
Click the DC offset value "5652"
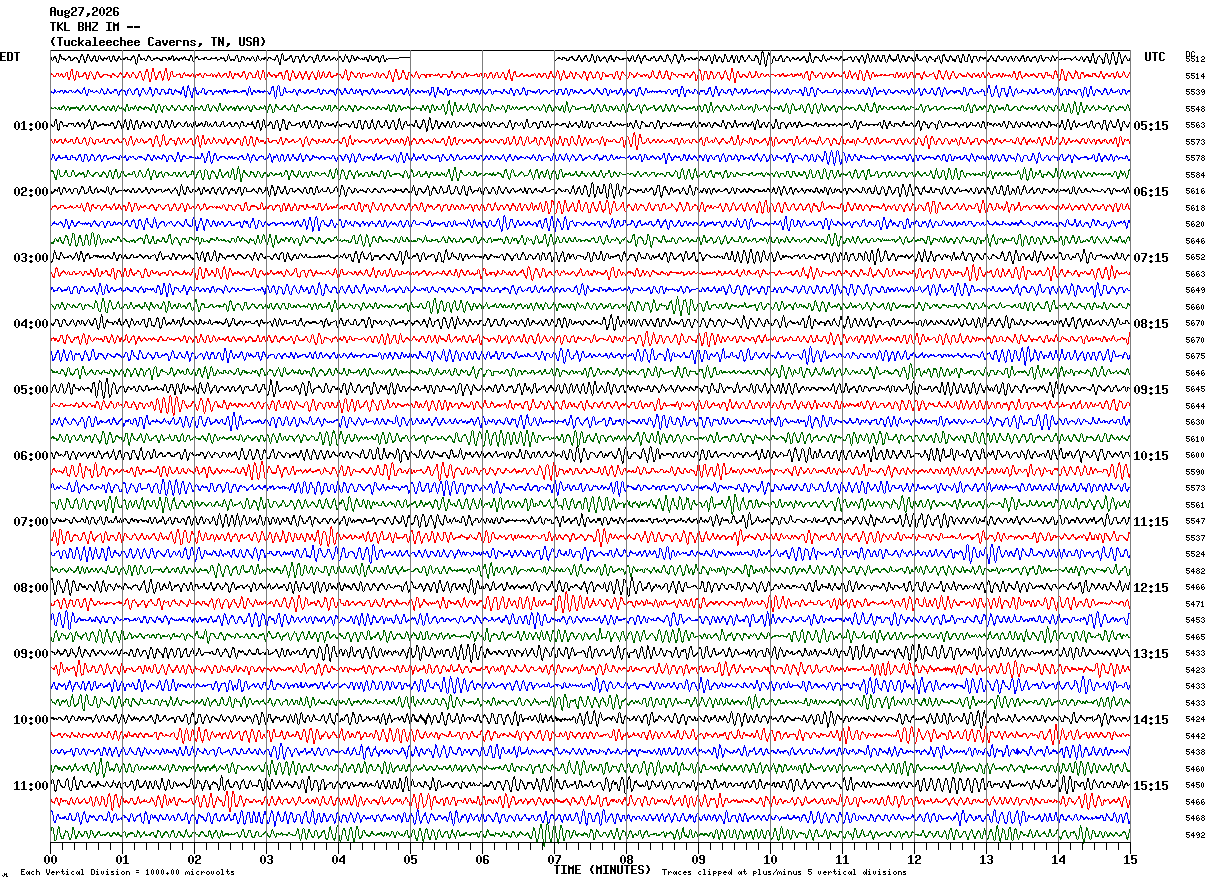coord(1195,258)
